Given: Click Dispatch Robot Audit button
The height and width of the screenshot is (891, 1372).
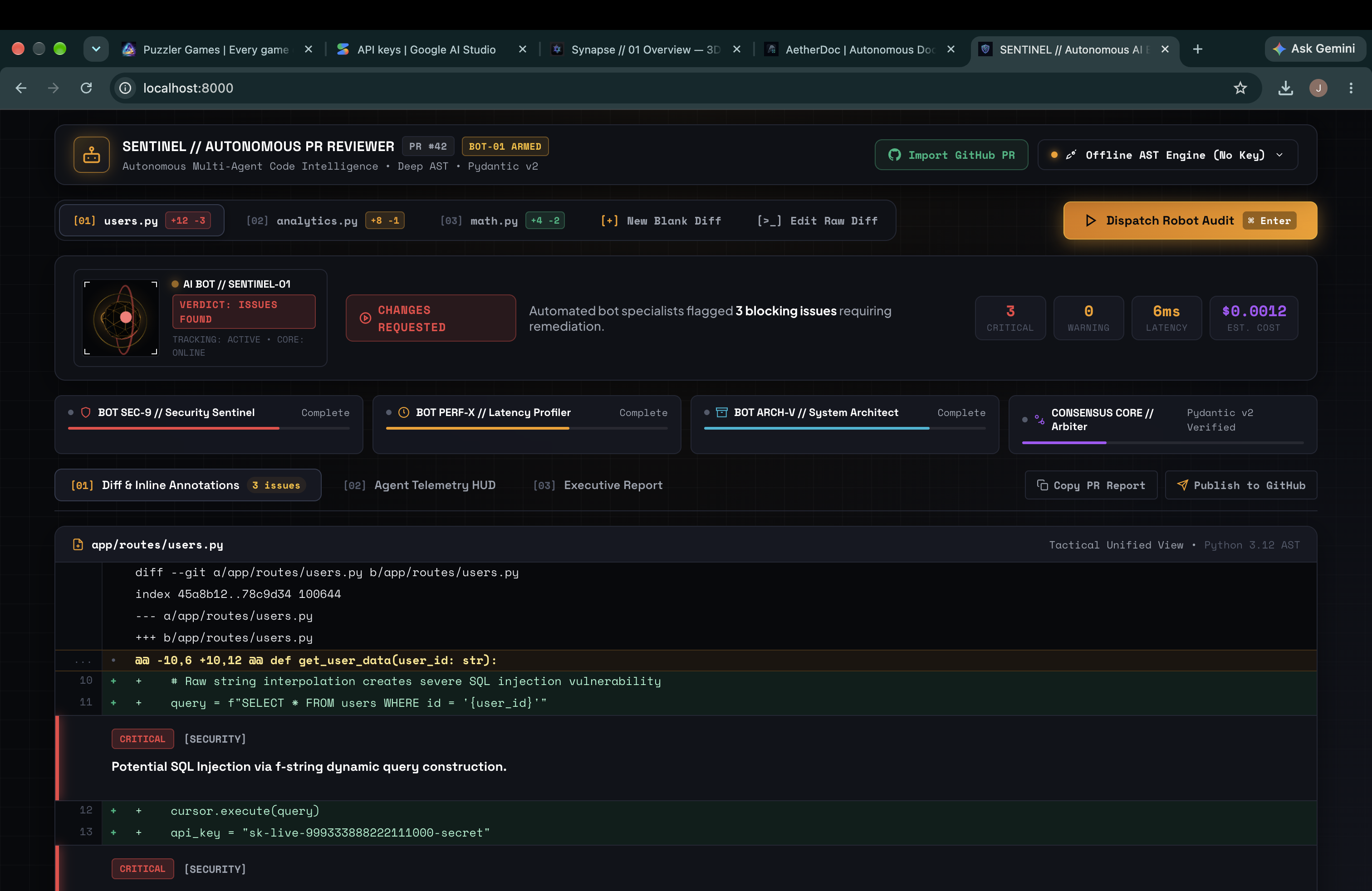Looking at the screenshot, I should [1190, 221].
